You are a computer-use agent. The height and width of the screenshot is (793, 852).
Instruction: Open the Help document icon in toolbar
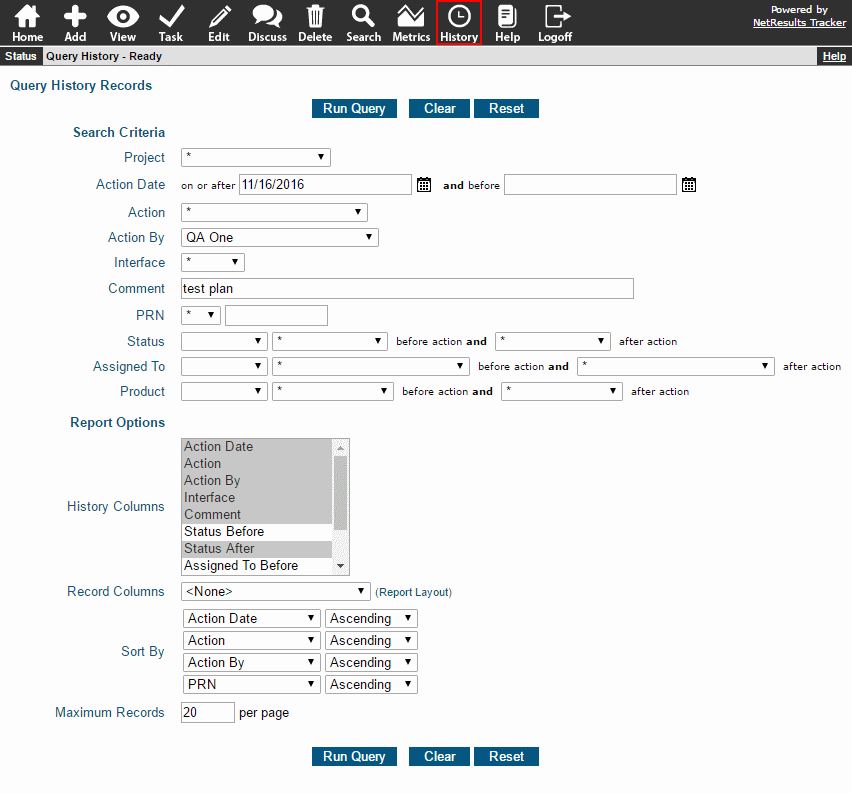507,23
